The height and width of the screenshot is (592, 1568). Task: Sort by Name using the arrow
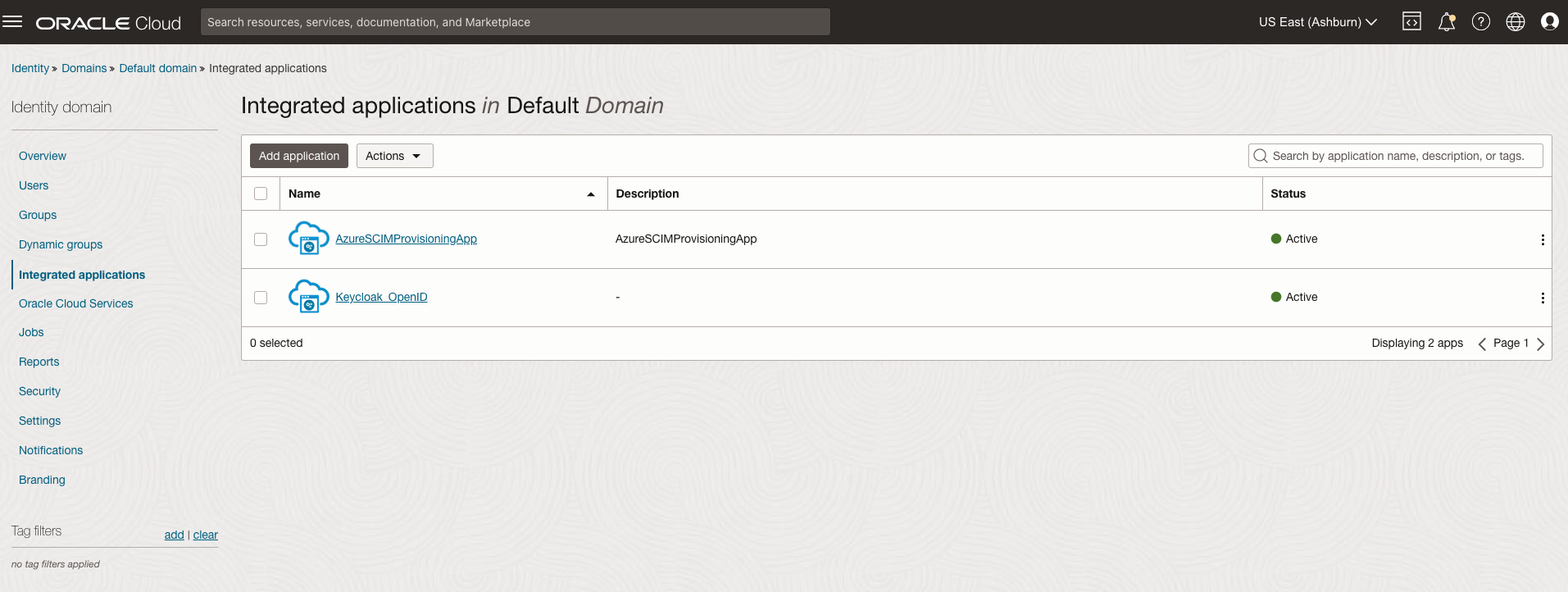point(591,194)
